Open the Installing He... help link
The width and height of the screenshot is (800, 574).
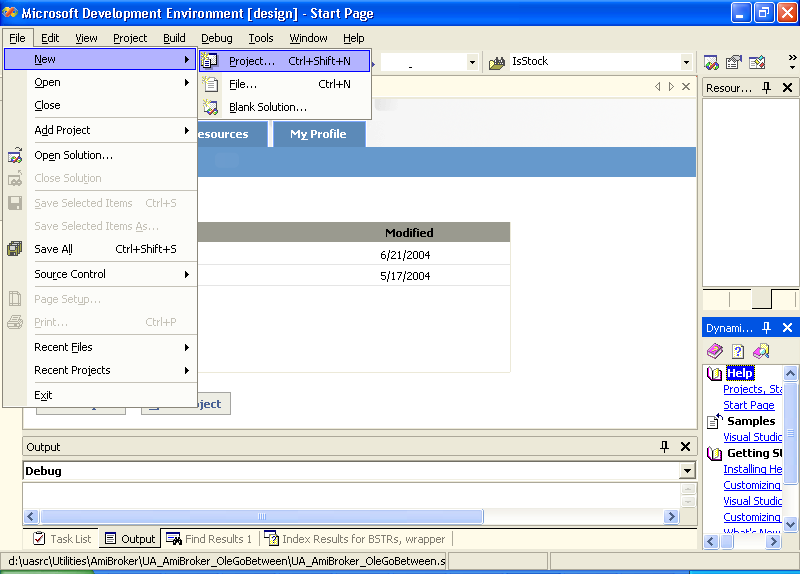753,469
